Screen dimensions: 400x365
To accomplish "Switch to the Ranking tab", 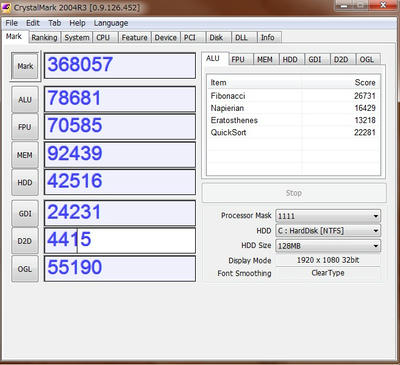I will point(44,38).
